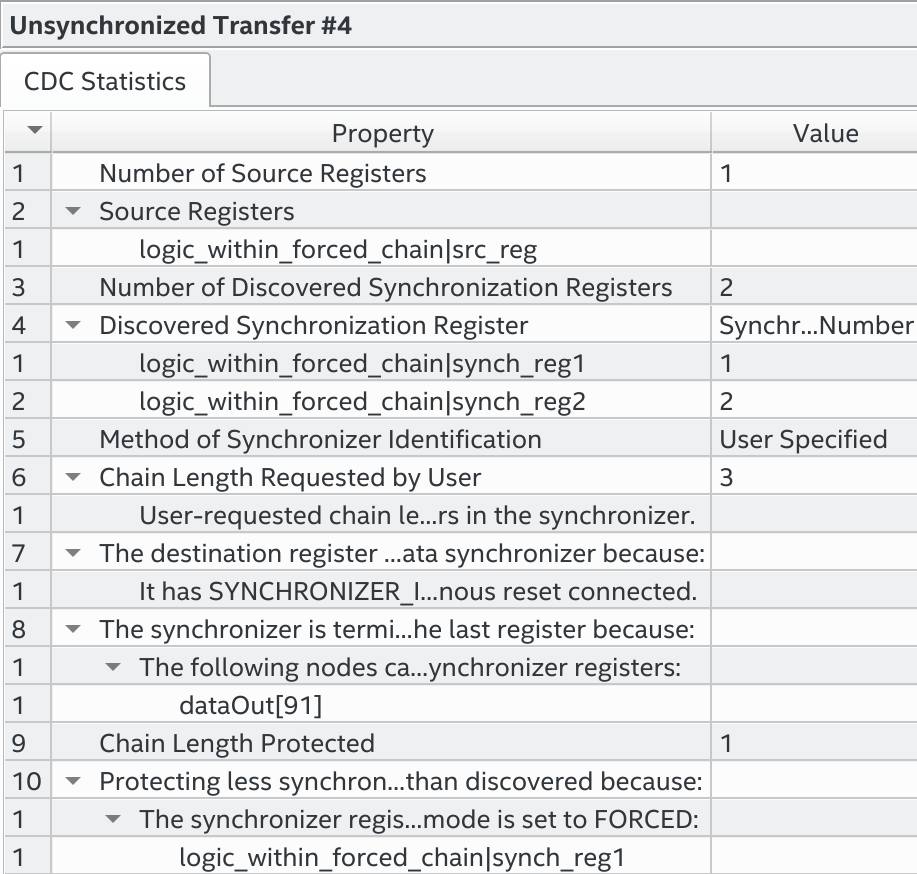Select the synch_reg2 discovered register row
This screenshot has height=874, width=917.
click(362, 402)
